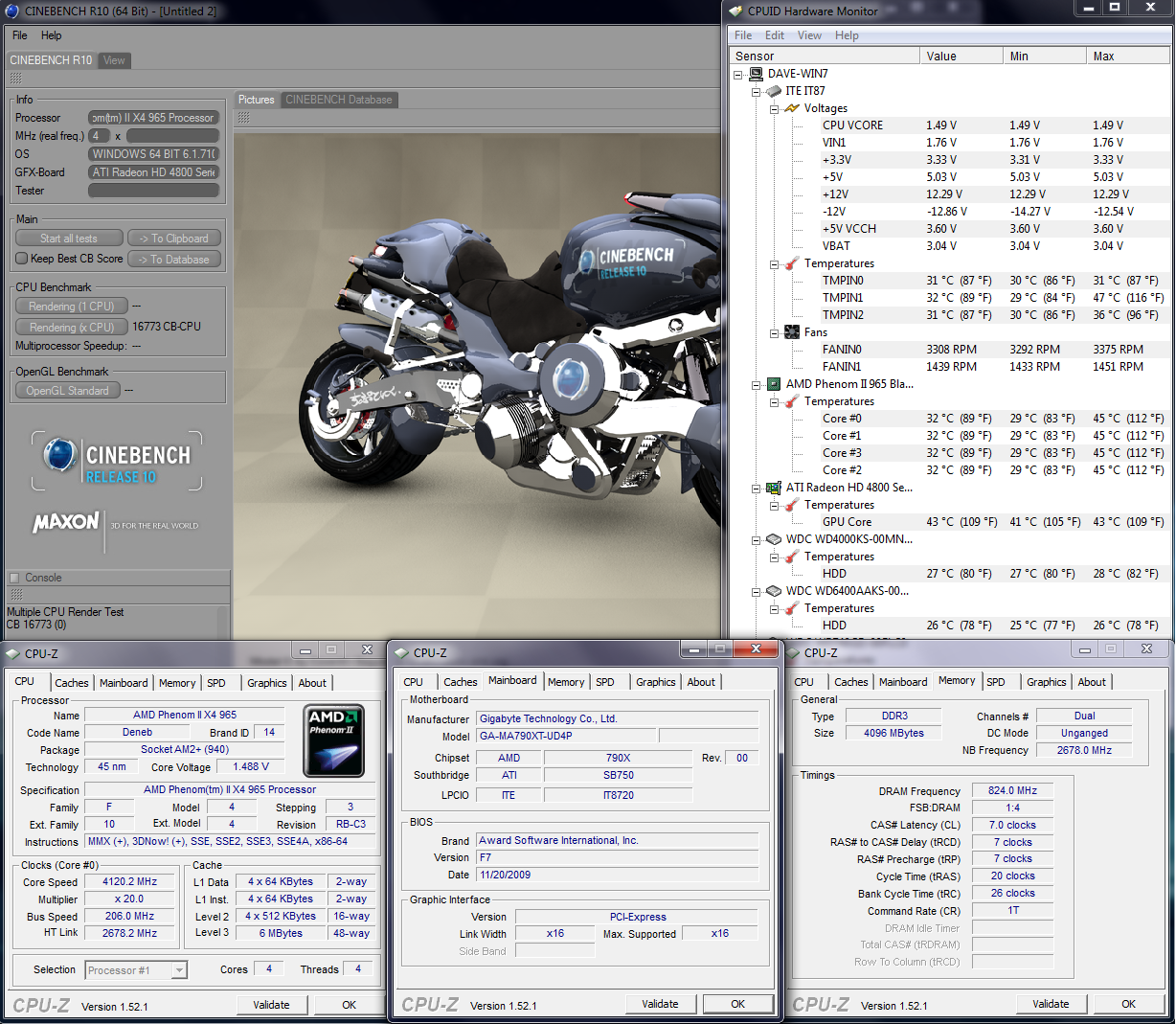Click the AMD Phenom II logo in CPU-Z
Screen dimensions: 1176x1024
[333, 740]
